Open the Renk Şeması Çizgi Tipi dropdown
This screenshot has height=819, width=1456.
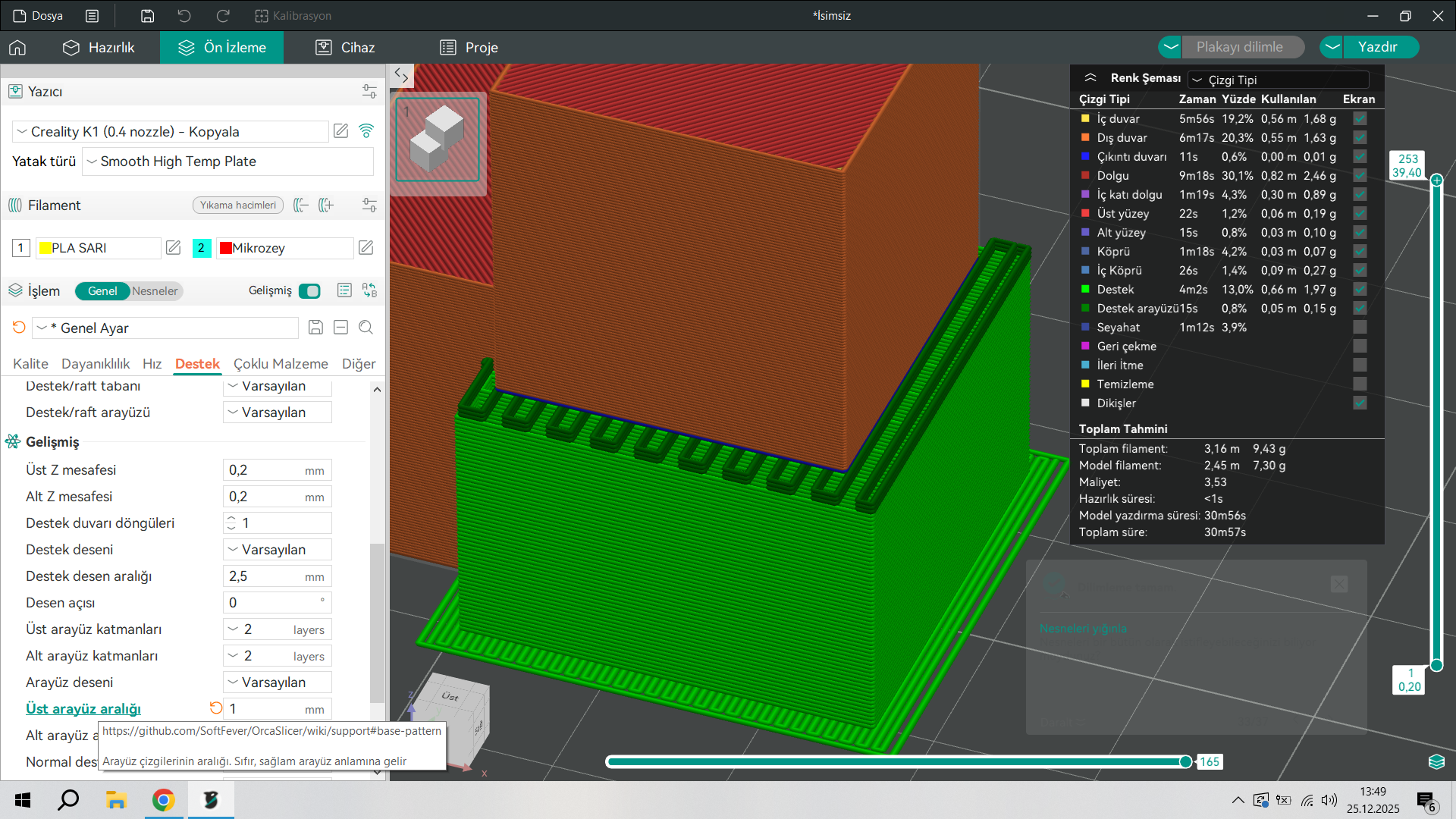1279,80
